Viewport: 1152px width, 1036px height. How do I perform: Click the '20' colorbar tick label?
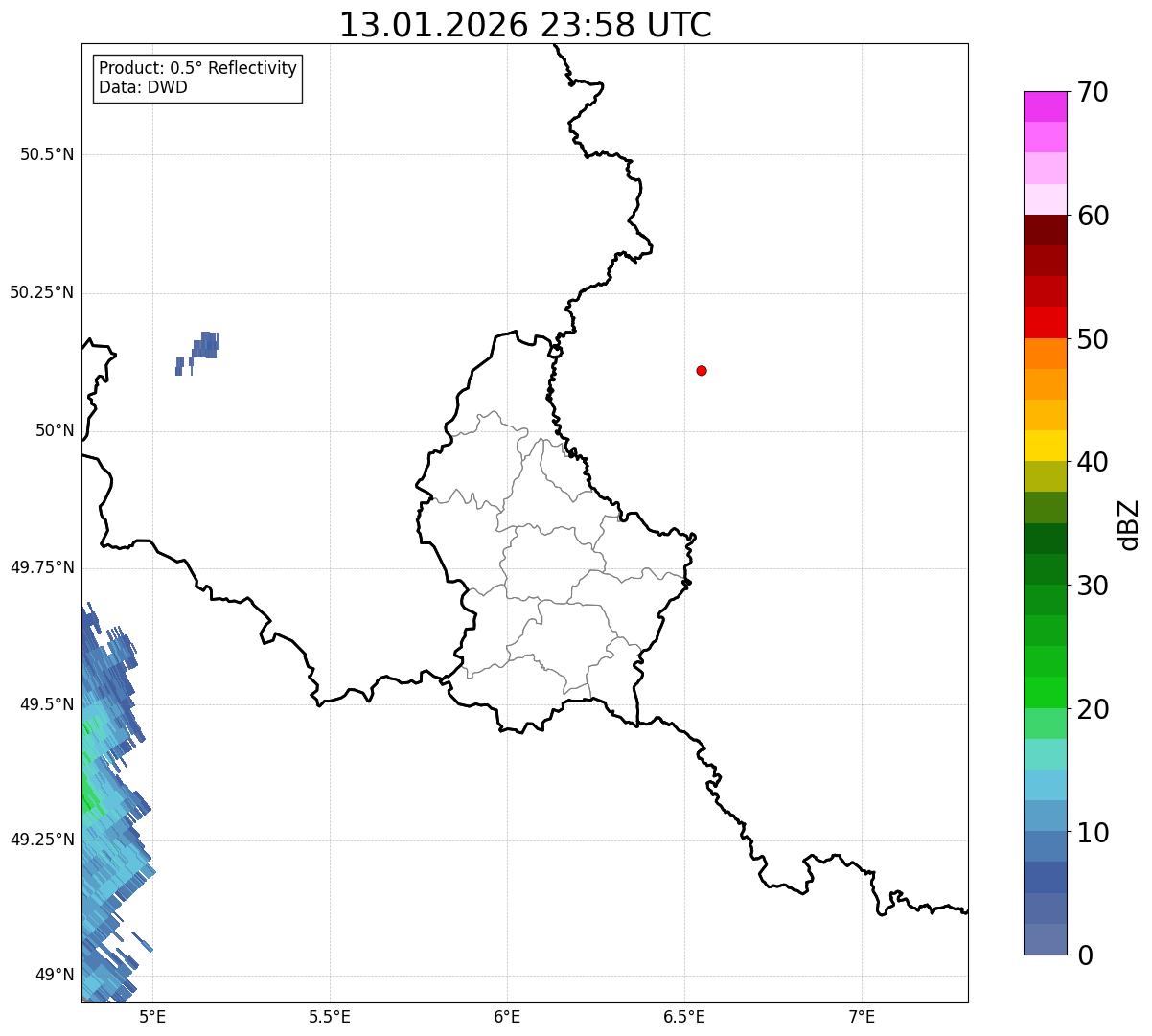click(x=1094, y=709)
